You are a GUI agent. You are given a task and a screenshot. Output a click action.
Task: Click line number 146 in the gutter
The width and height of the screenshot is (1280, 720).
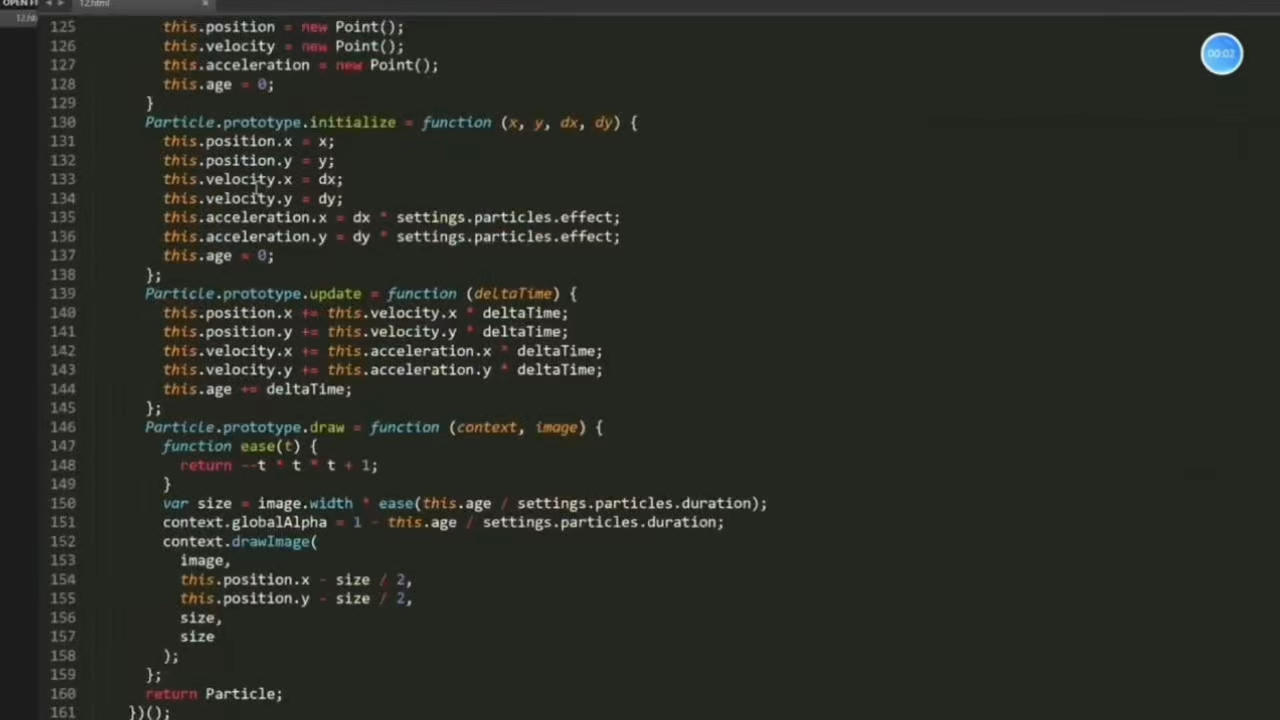62,427
